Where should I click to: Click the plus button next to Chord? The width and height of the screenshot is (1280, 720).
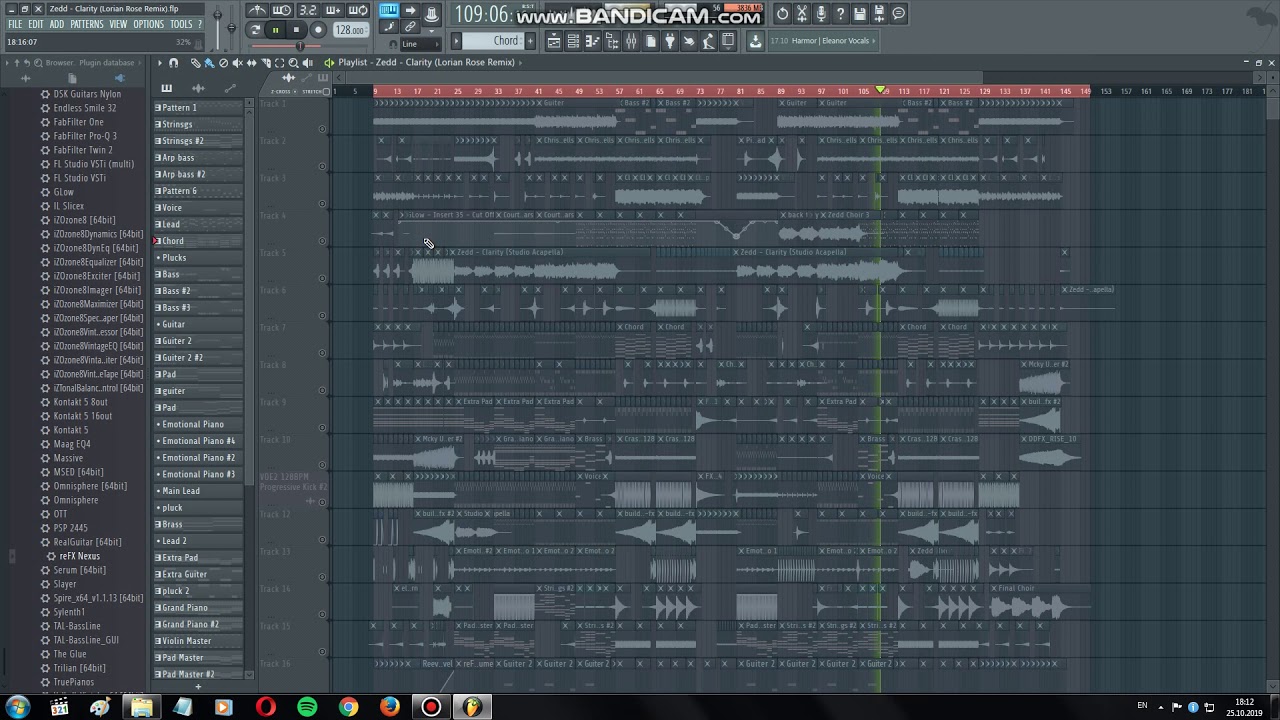(529, 41)
